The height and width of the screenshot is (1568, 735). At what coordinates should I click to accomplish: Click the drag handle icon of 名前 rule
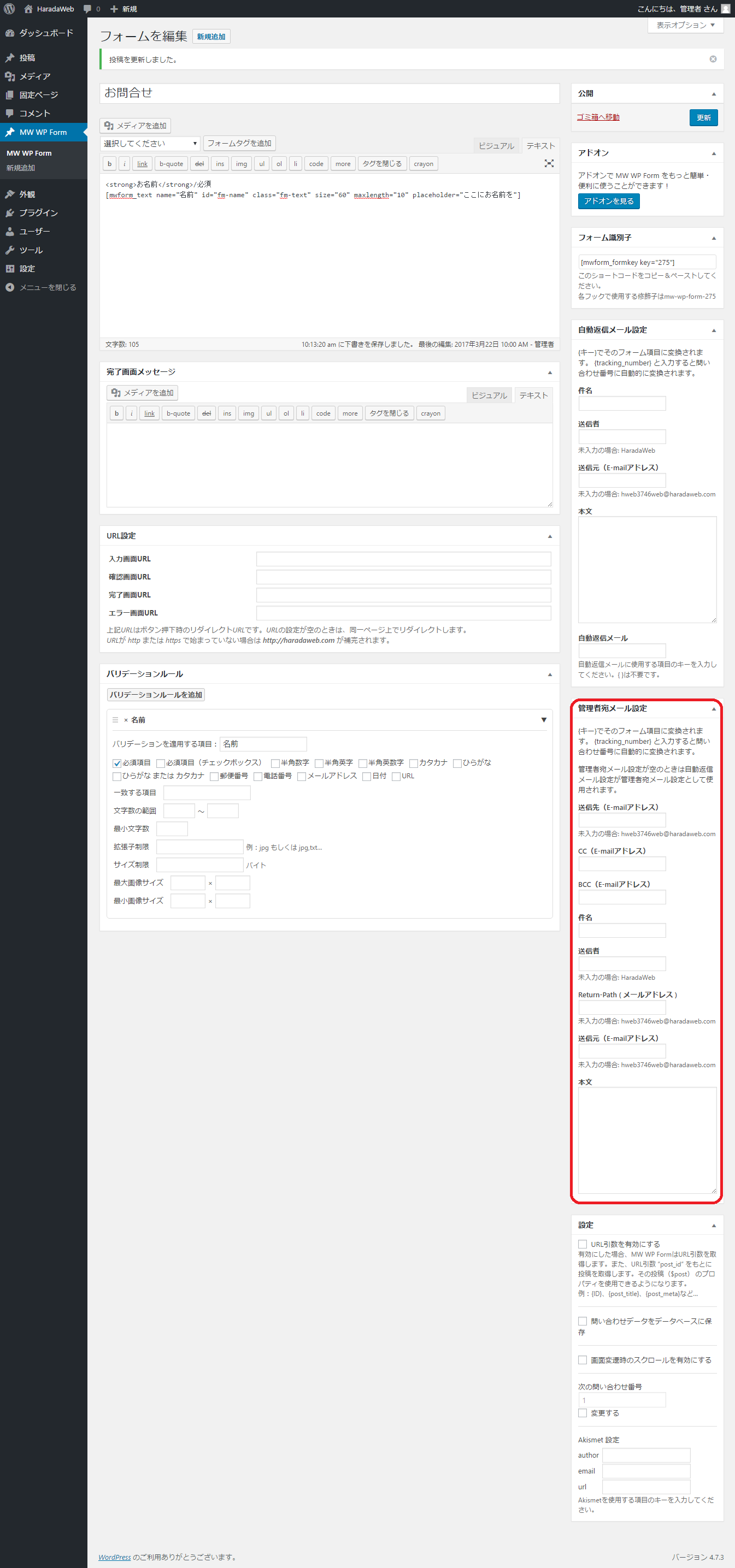115,720
